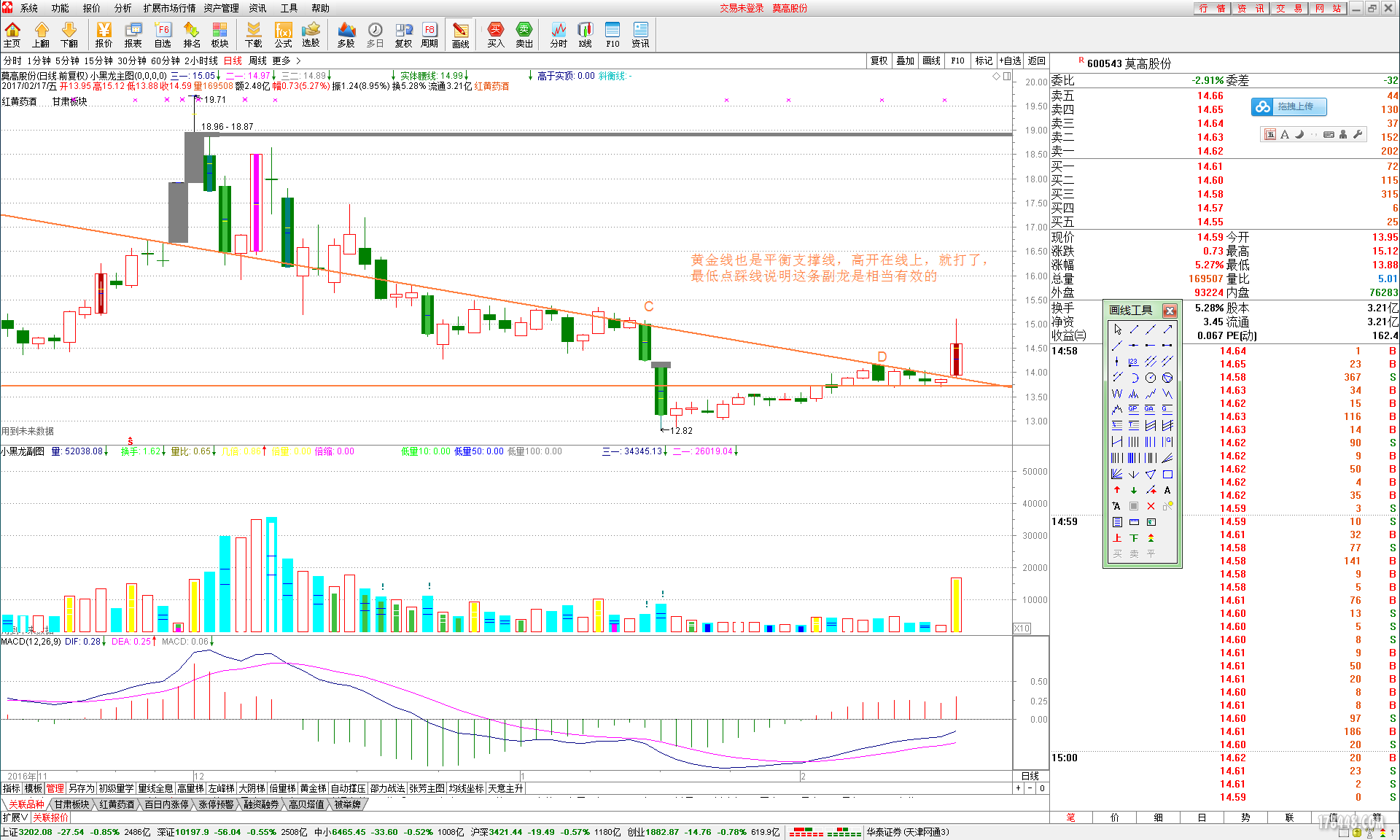
Task: Select the 甘肃板块 bottom tab
Action: pyautogui.click(x=71, y=804)
